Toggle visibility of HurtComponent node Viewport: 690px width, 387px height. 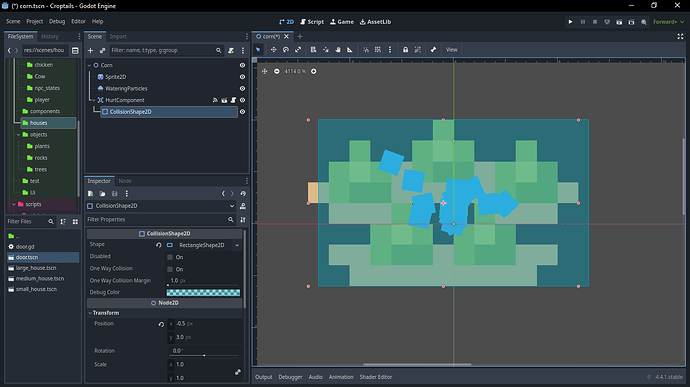[x=242, y=100]
